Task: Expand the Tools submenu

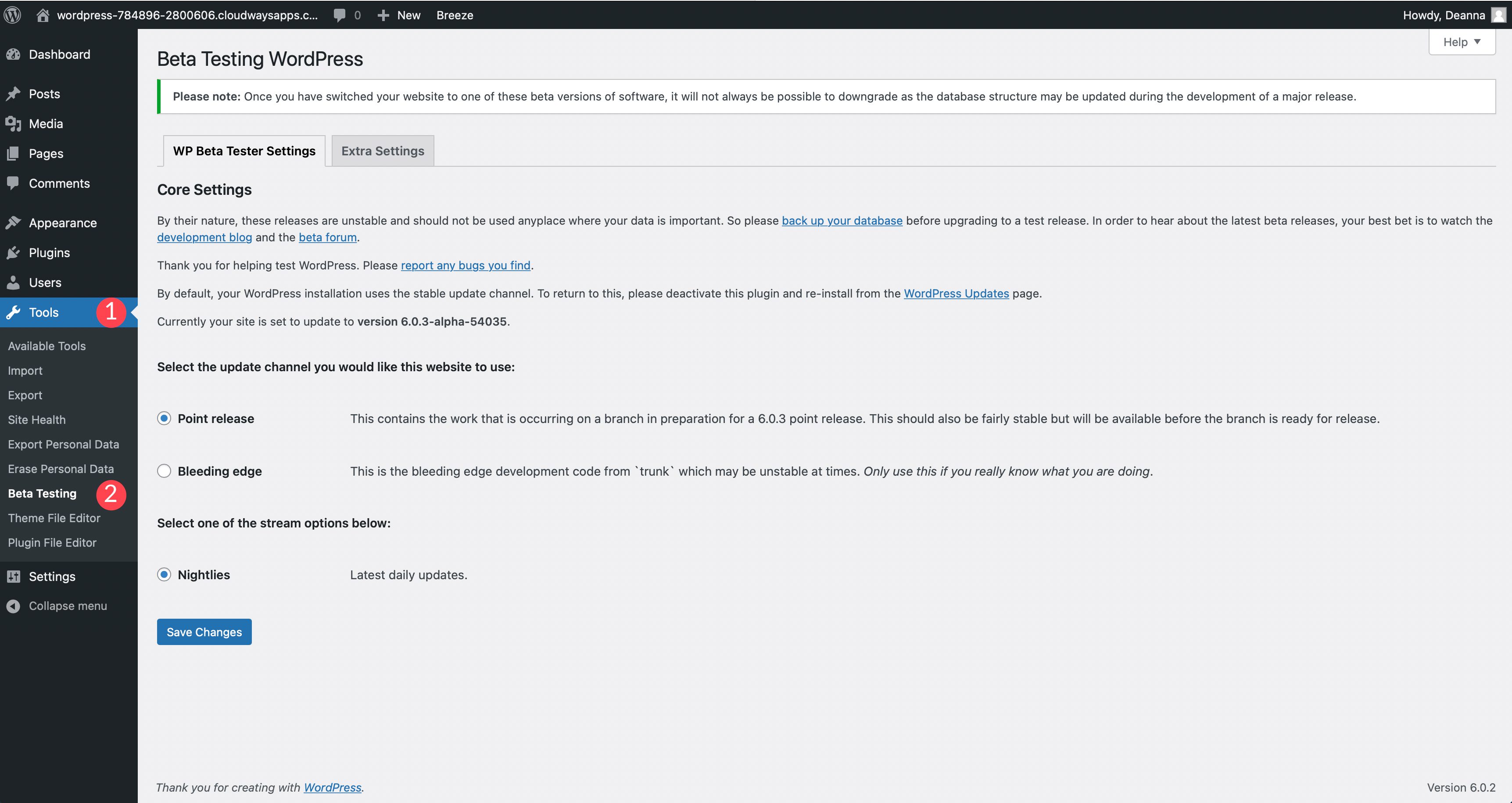Action: click(43, 312)
